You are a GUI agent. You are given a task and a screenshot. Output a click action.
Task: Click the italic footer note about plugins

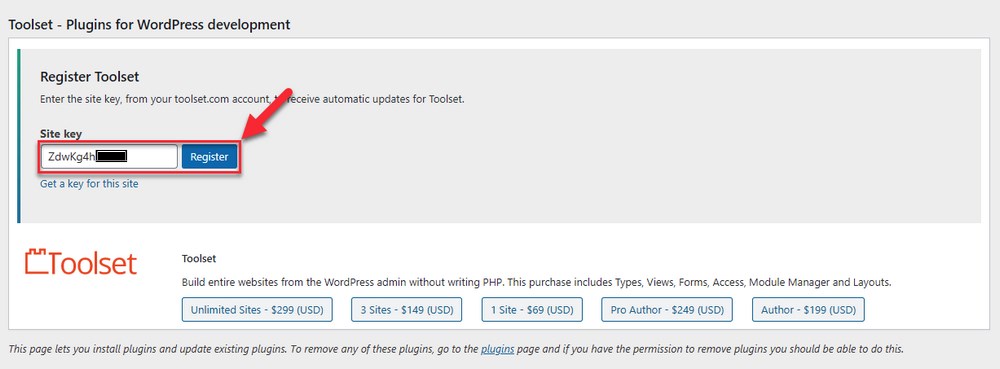456,349
